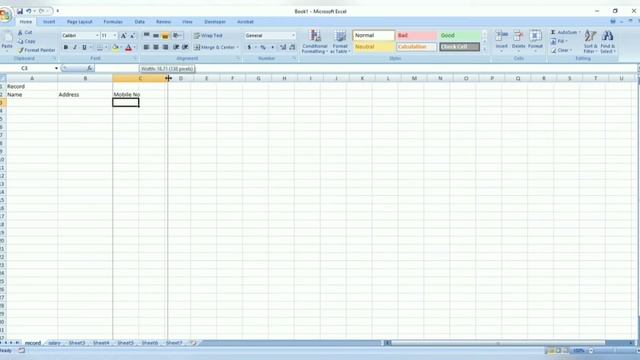Center text horizontally
This screenshot has height=360, width=640.
point(156,47)
